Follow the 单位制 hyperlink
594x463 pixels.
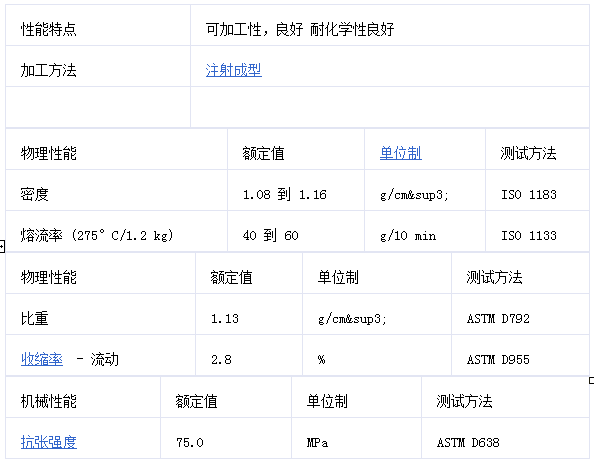[400, 153]
